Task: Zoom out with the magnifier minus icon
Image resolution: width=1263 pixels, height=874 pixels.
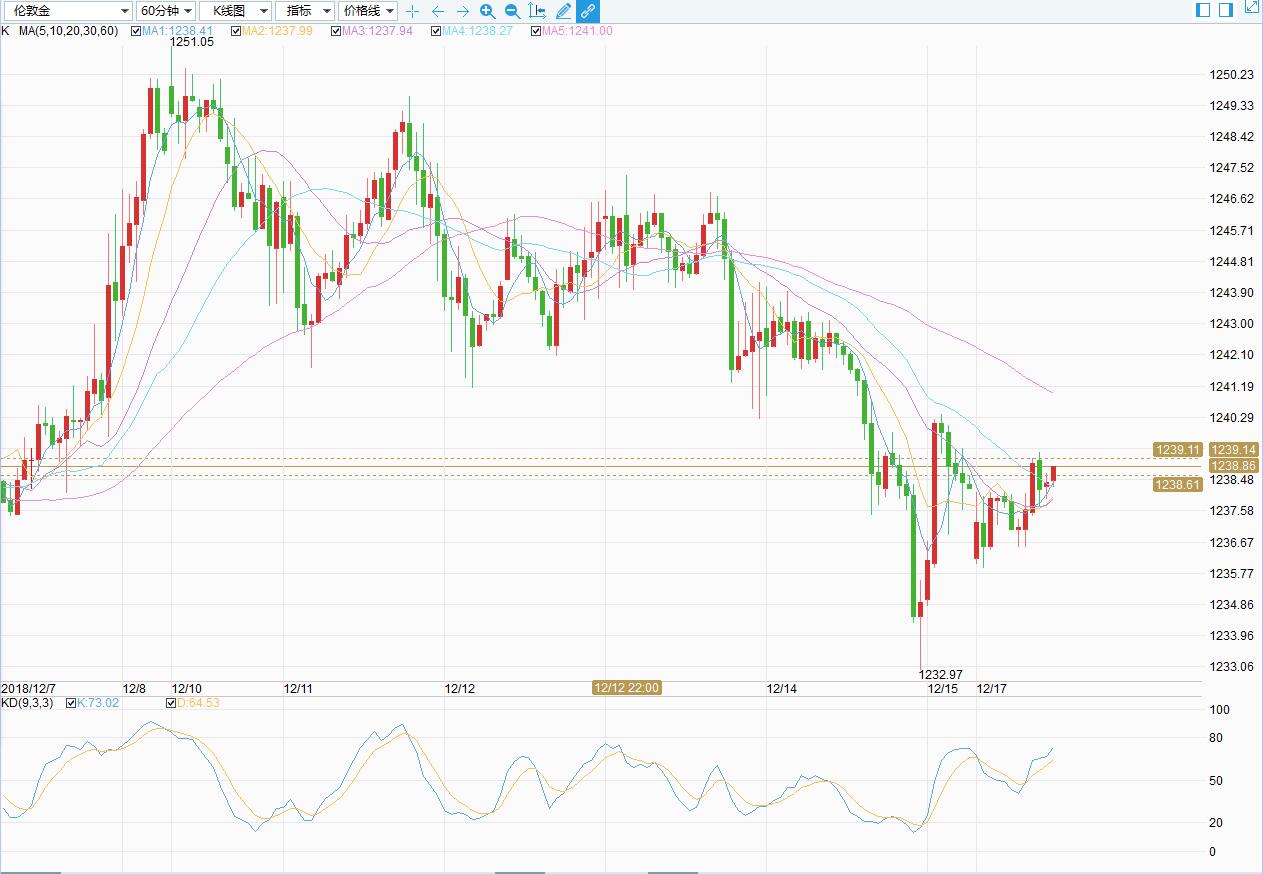Action: coord(512,11)
